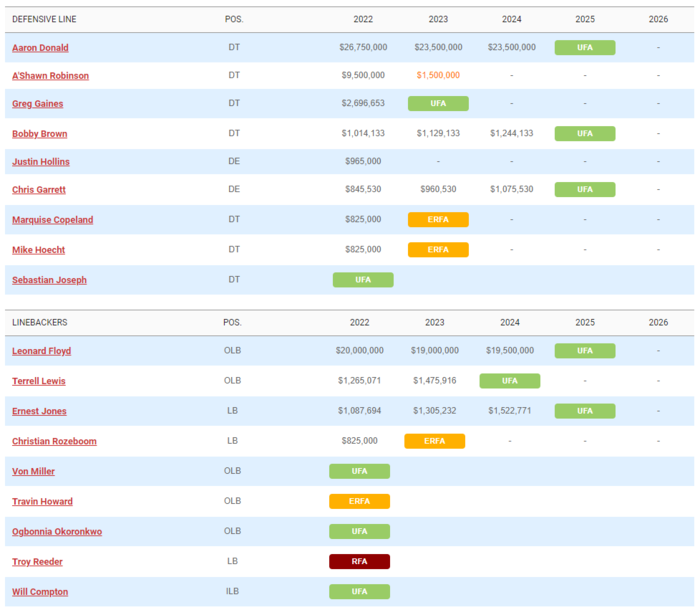Screen dimensions: 700x615
Task: Click the Will Compton link
Action: pos(40,592)
